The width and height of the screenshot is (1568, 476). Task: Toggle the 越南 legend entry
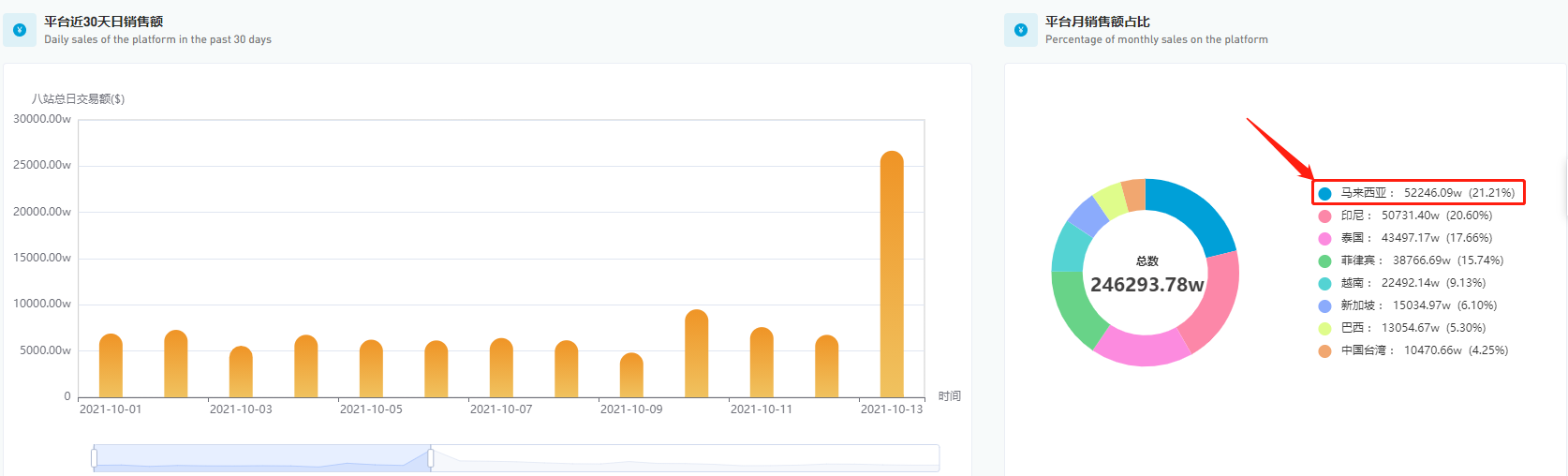[x=1401, y=283]
